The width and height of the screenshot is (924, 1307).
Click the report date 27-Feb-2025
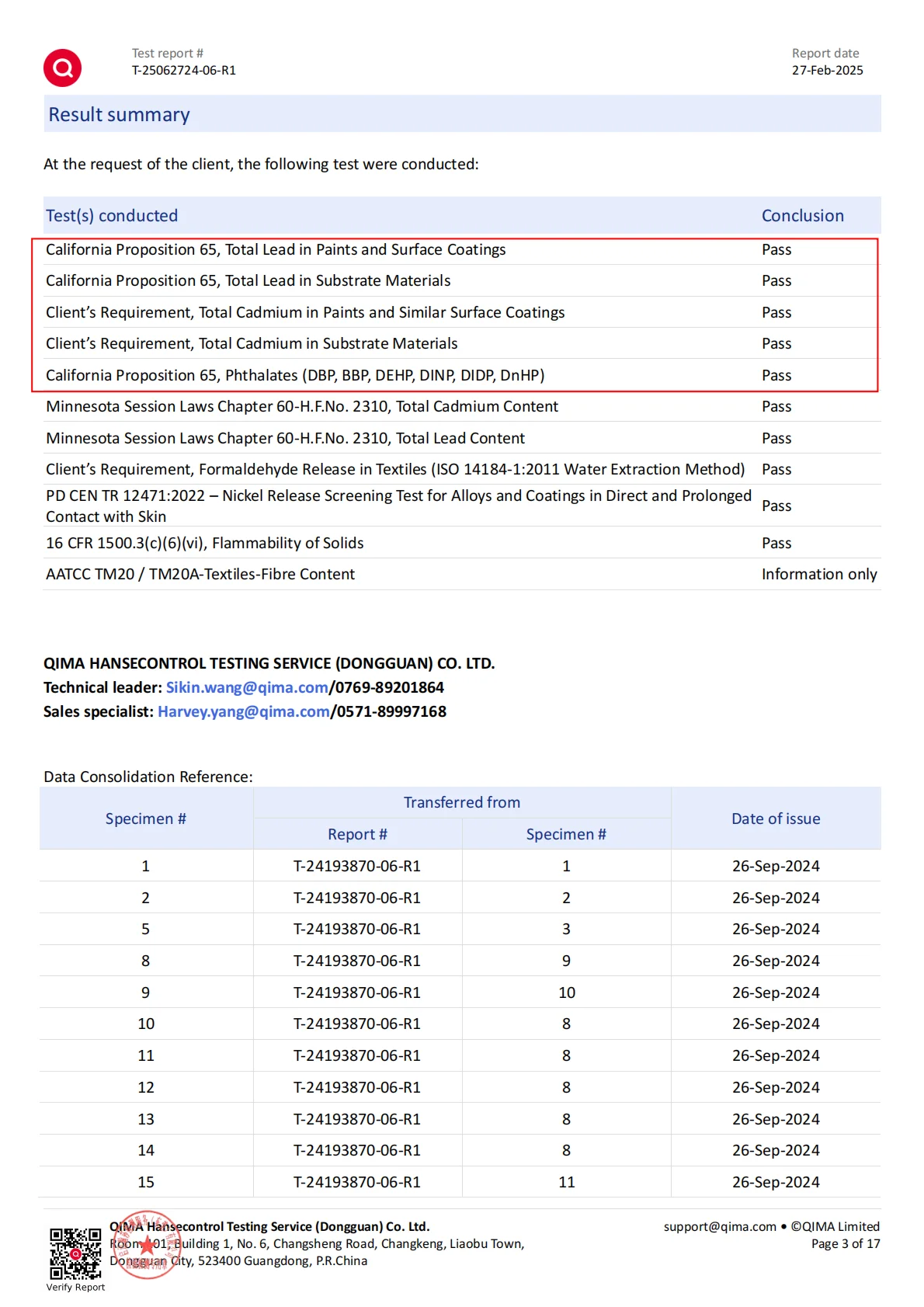(827, 70)
